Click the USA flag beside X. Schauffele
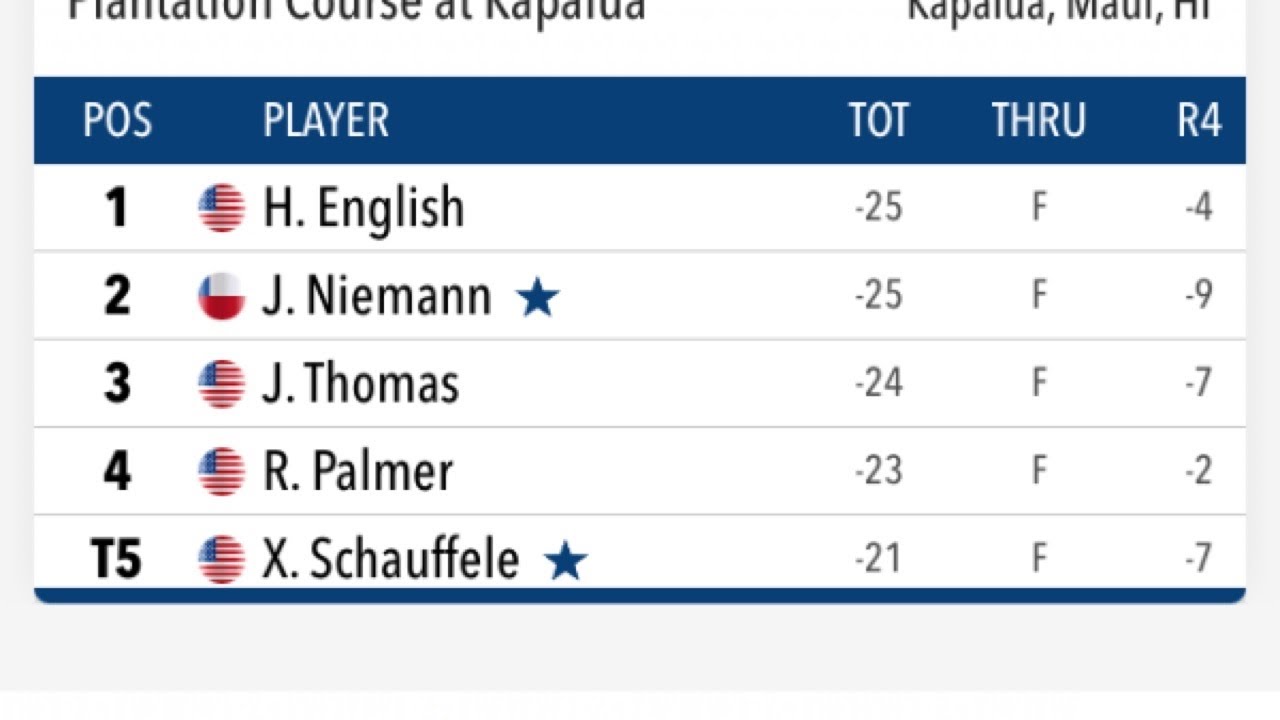 coord(221,559)
